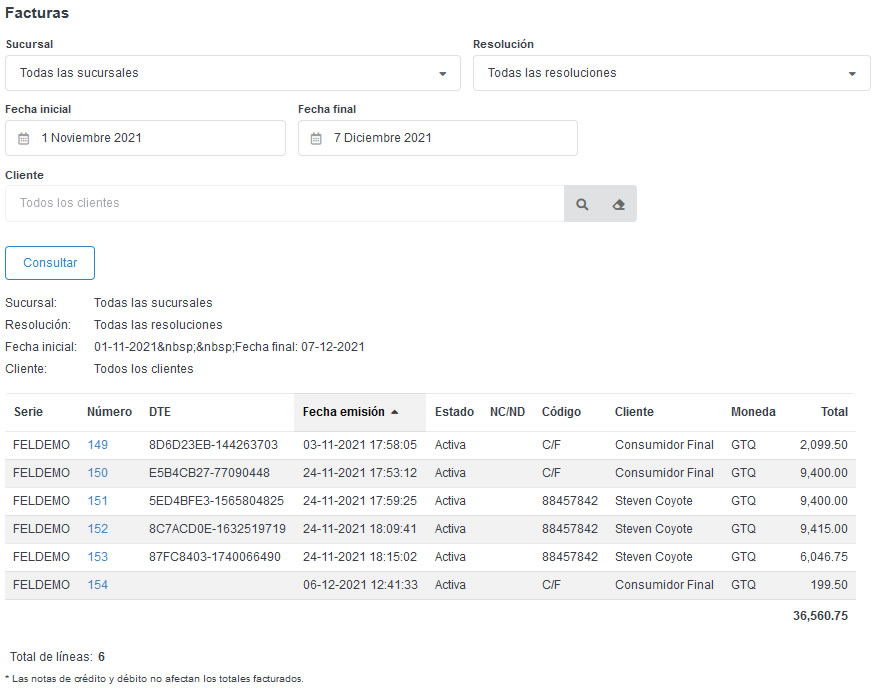View invoice 152 details link
The width and height of the screenshot is (876, 688).
(97, 529)
